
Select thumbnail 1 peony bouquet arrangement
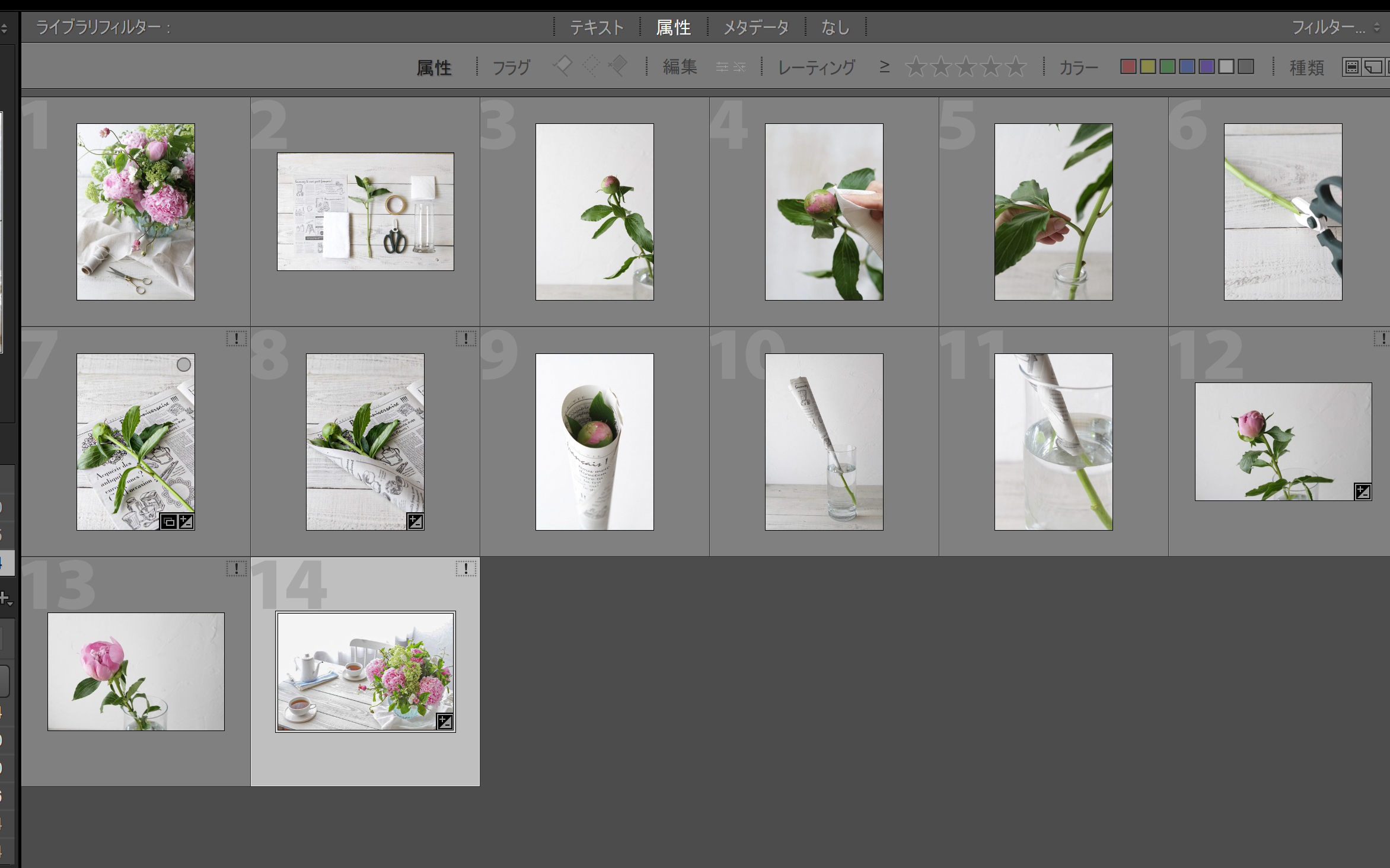click(136, 212)
